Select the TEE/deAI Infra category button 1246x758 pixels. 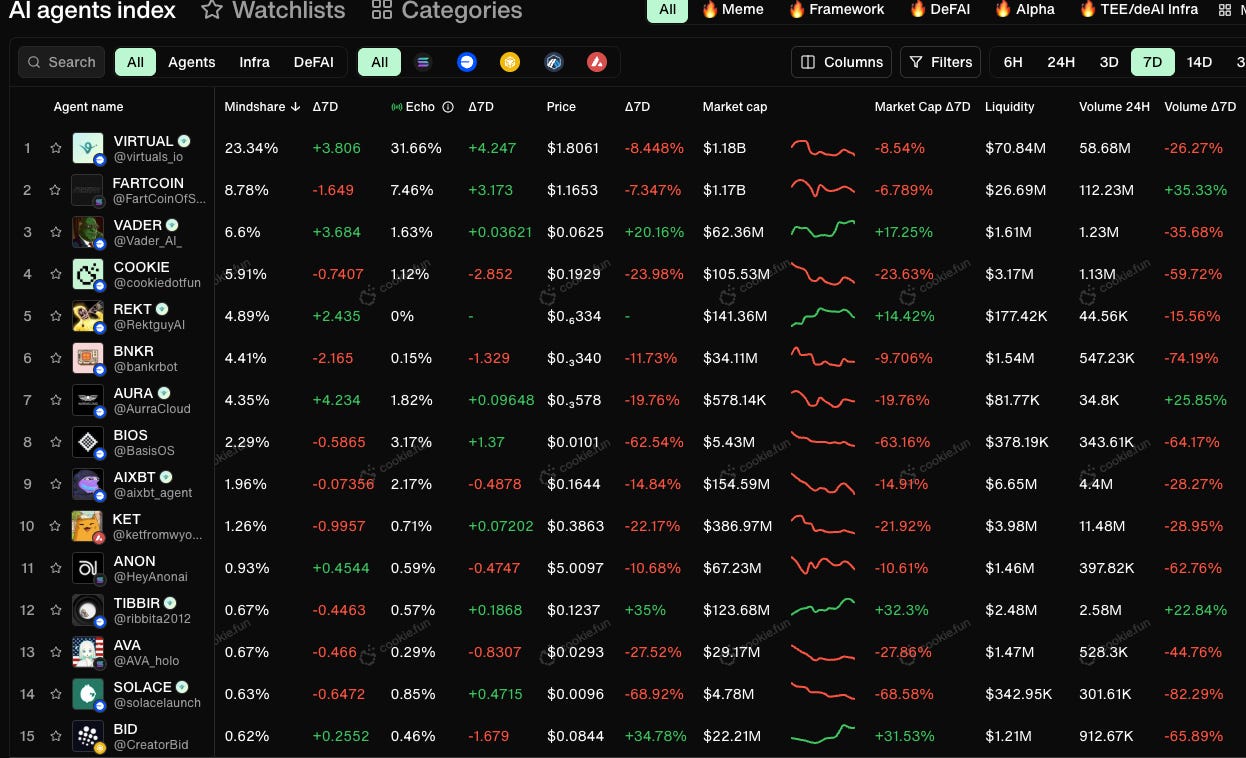pos(1139,10)
